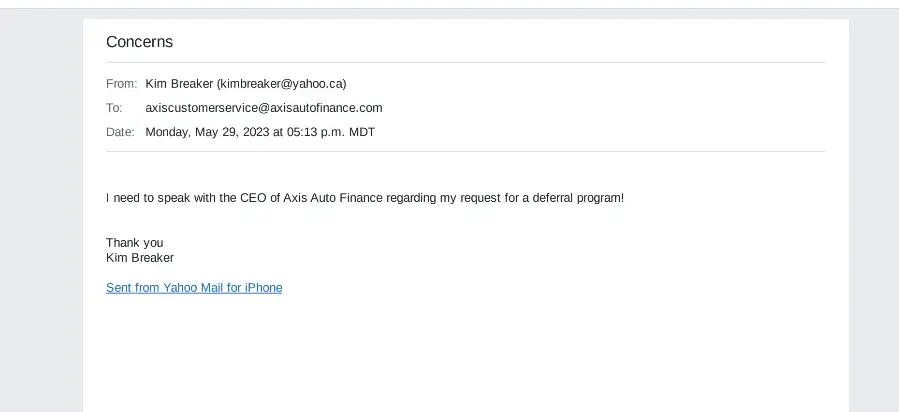Click the "To:" field label
The image size is (899, 412).
tap(114, 108)
